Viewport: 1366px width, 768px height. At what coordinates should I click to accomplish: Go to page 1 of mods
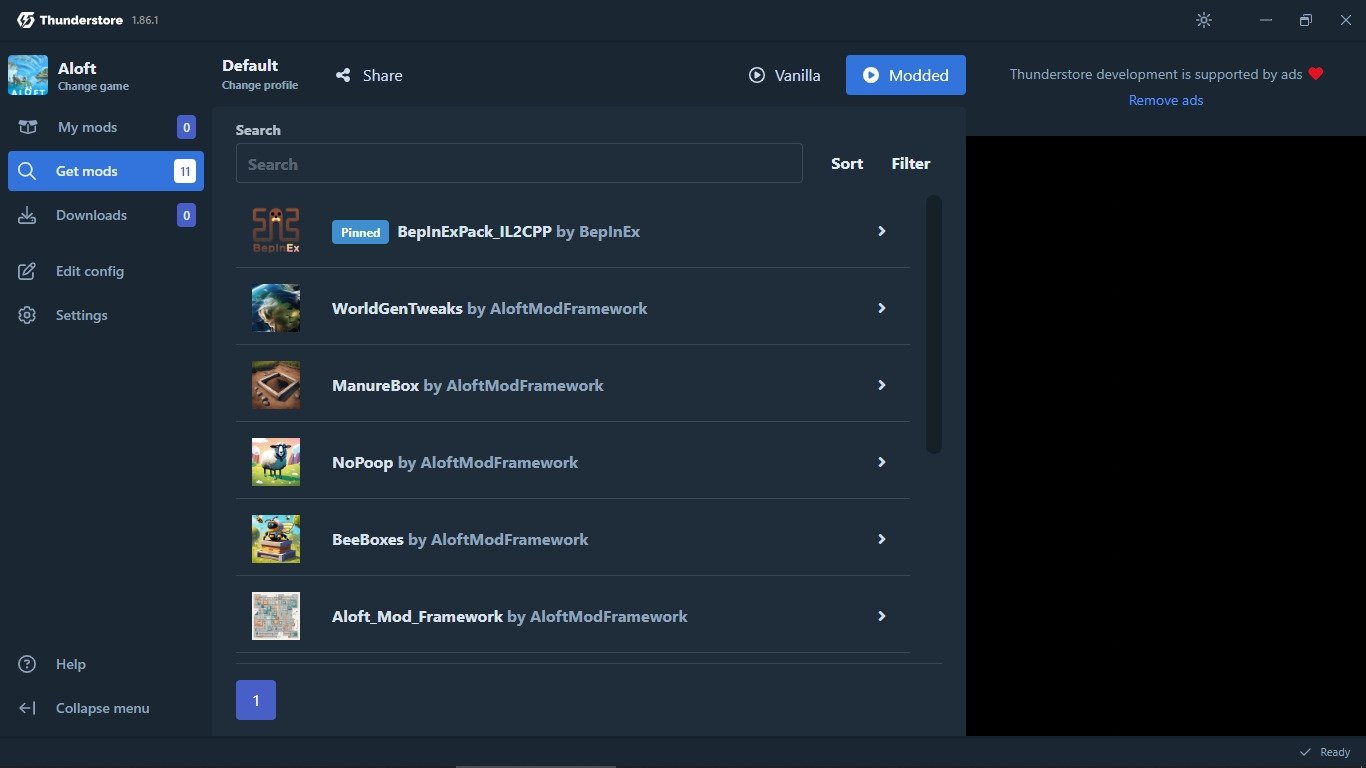point(256,700)
